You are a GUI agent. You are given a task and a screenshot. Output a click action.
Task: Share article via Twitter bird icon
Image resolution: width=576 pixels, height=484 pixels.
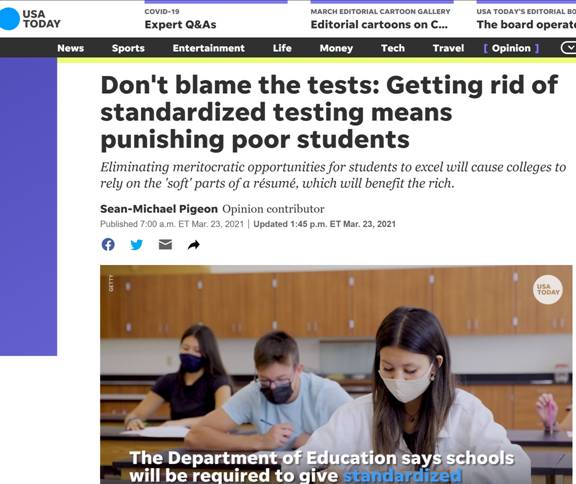pos(137,245)
